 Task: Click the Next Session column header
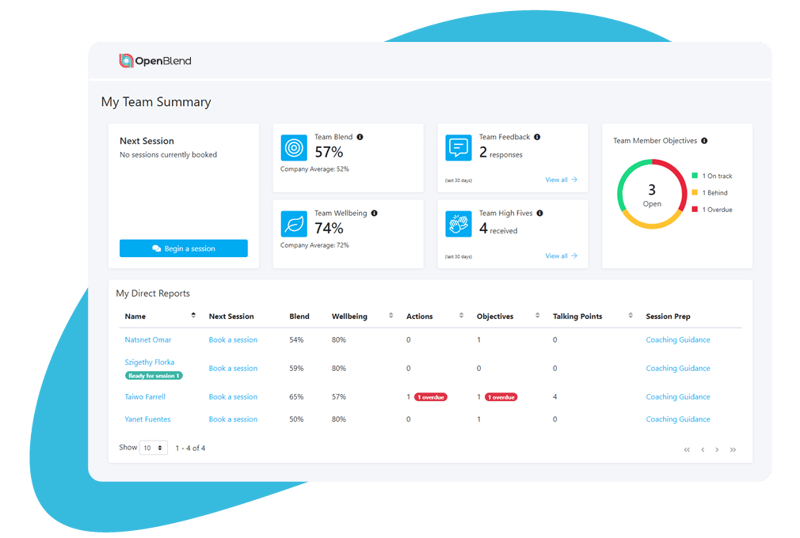click(x=231, y=316)
